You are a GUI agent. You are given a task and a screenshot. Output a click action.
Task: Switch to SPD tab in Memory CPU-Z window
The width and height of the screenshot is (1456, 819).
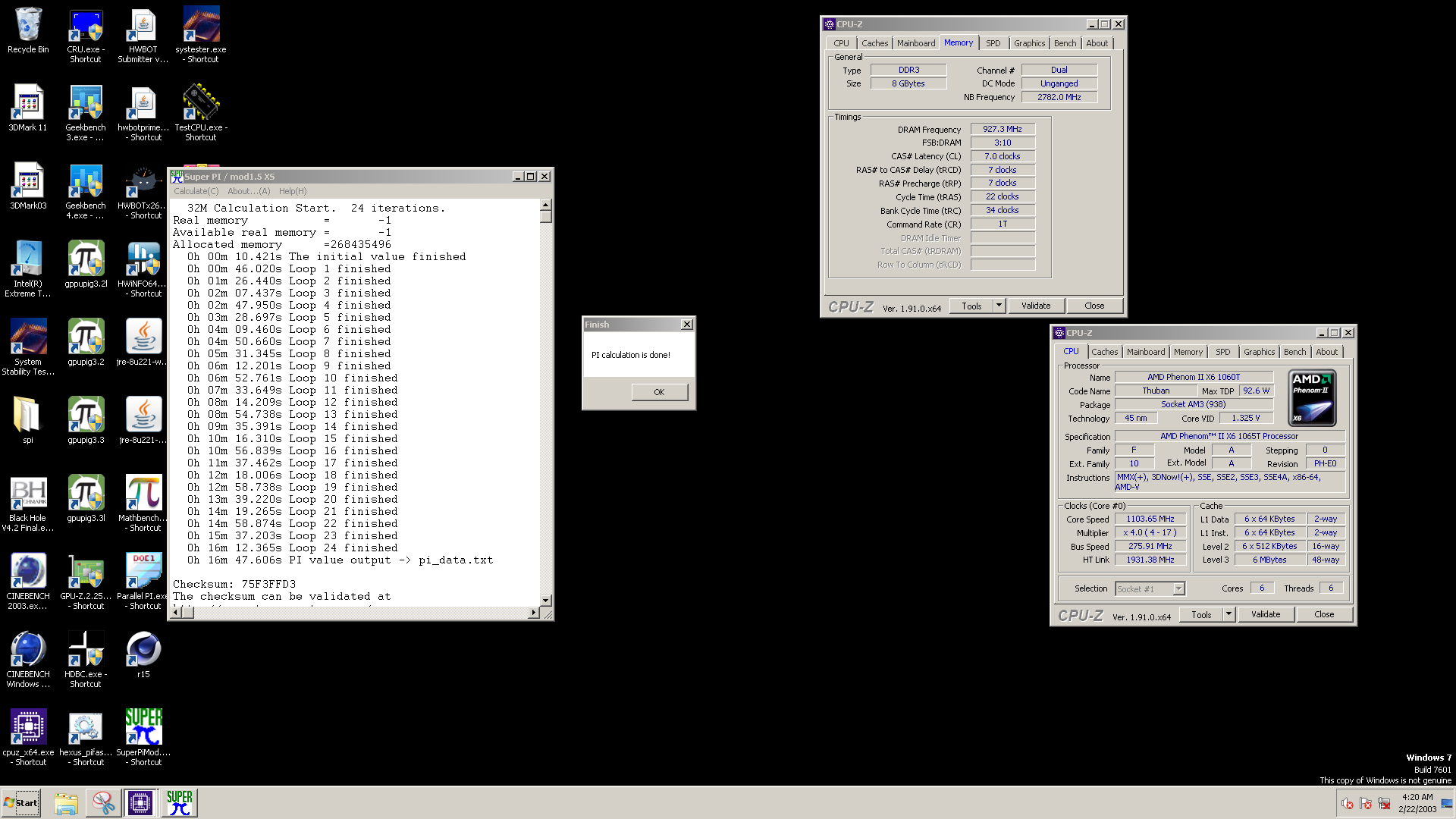coord(993,43)
